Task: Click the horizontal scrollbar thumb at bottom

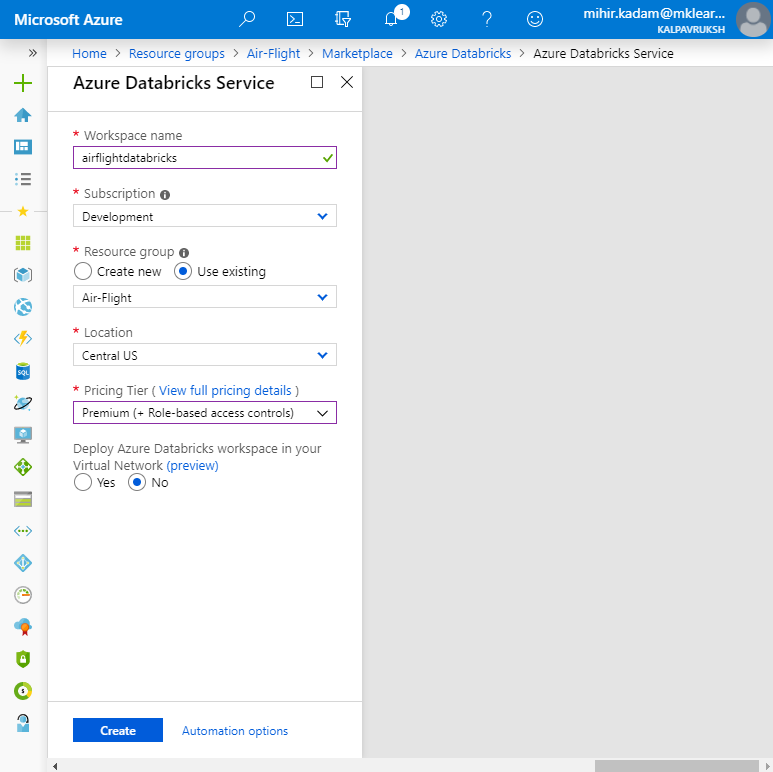Action: [x=676, y=766]
